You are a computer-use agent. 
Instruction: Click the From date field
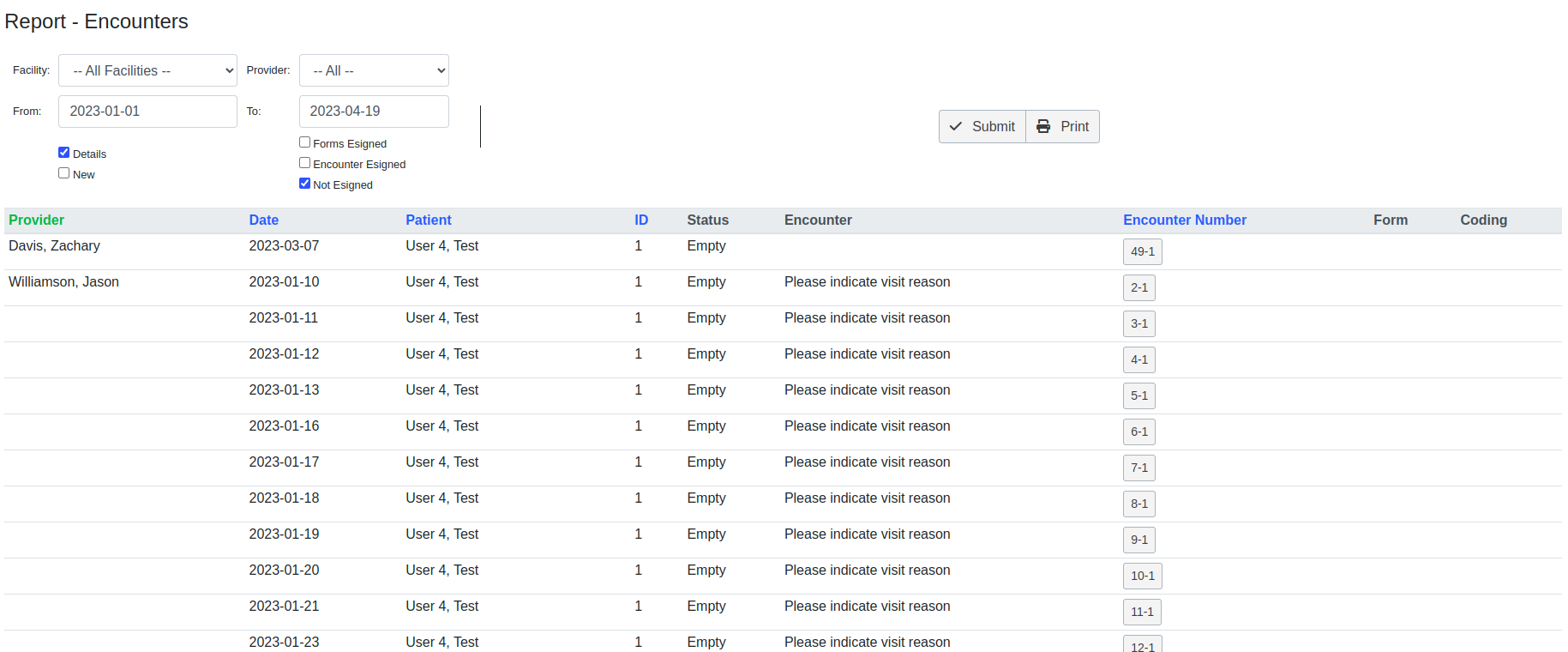pyautogui.click(x=147, y=112)
